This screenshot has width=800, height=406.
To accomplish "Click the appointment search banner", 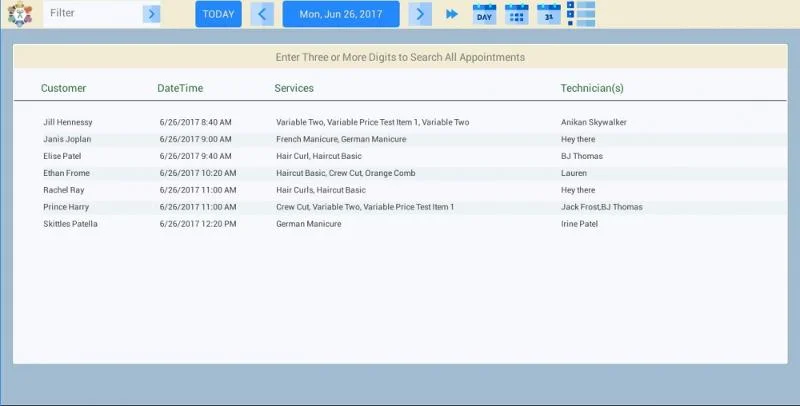I will click(x=400, y=57).
